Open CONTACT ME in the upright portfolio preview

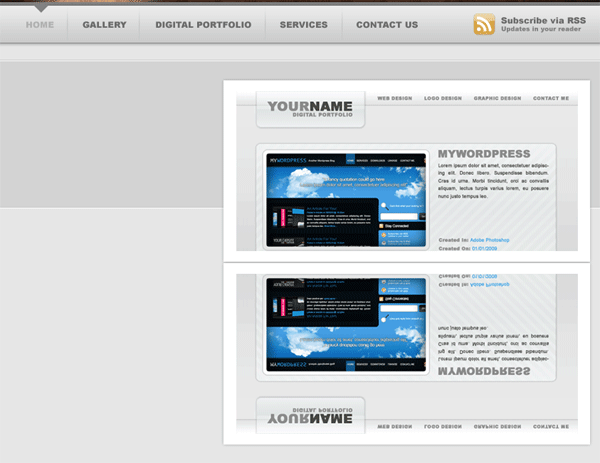[551, 98]
